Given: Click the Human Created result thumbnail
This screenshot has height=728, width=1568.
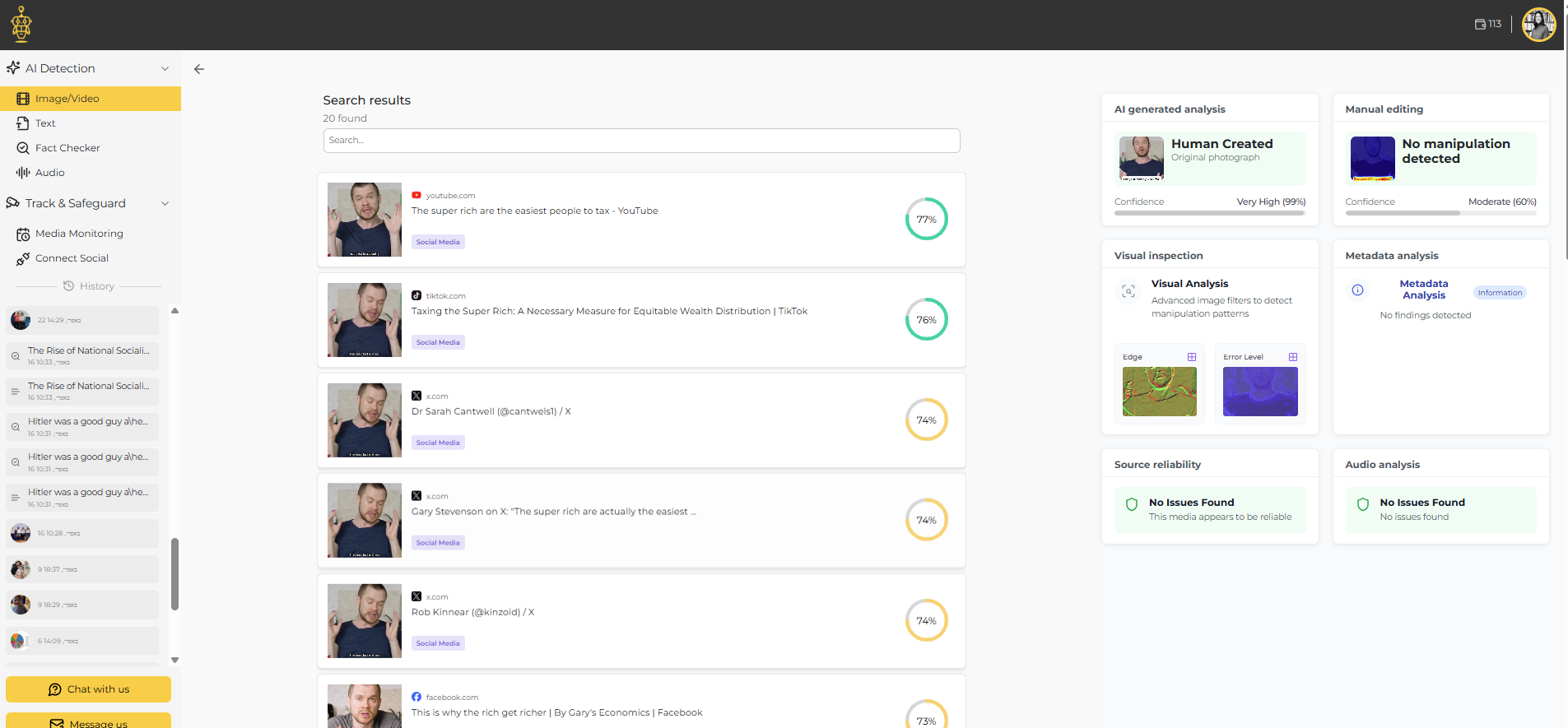Looking at the screenshot, I should coord(1142,159).
